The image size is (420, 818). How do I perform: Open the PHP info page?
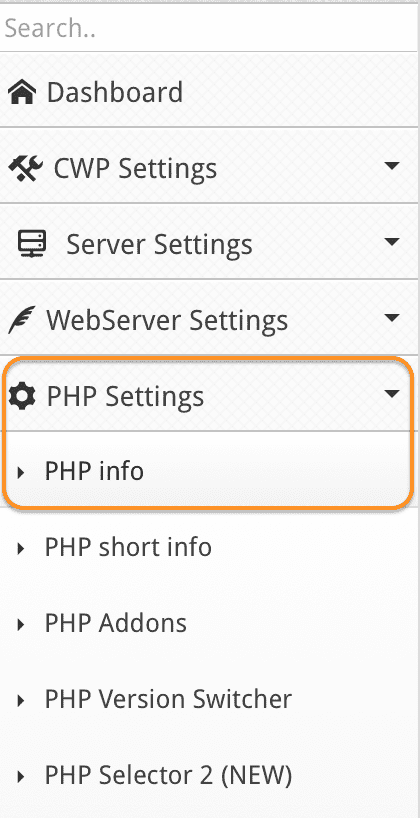click(94, 471)
